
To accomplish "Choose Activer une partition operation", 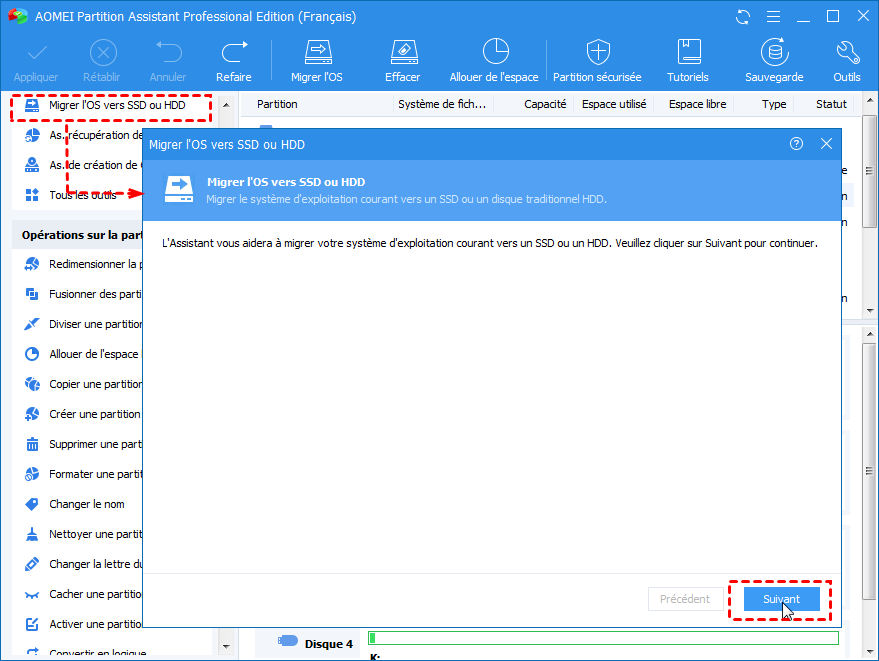I will point(83,624).
